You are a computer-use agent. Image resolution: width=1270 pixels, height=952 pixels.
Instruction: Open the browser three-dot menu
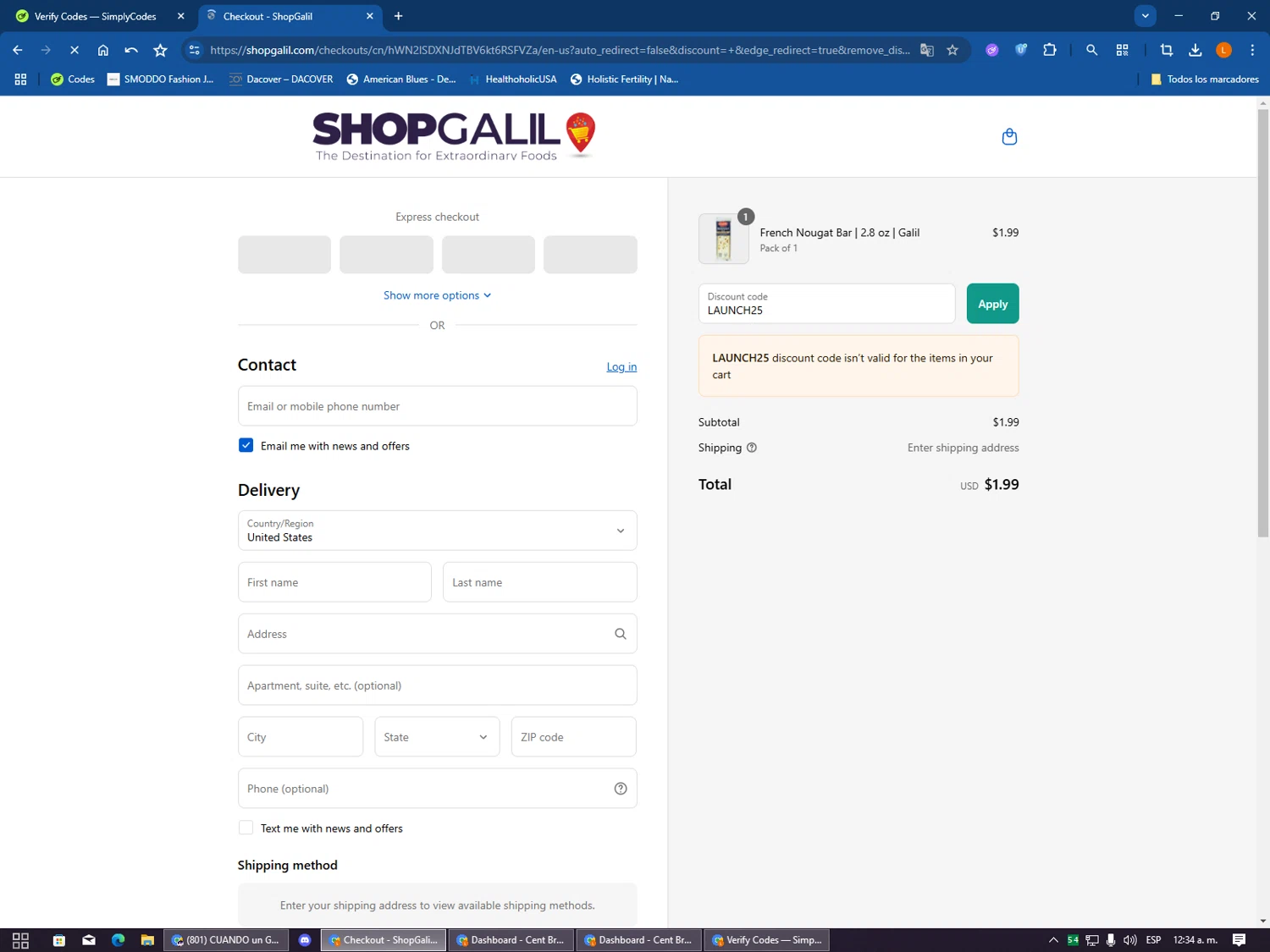point(1252,50)
